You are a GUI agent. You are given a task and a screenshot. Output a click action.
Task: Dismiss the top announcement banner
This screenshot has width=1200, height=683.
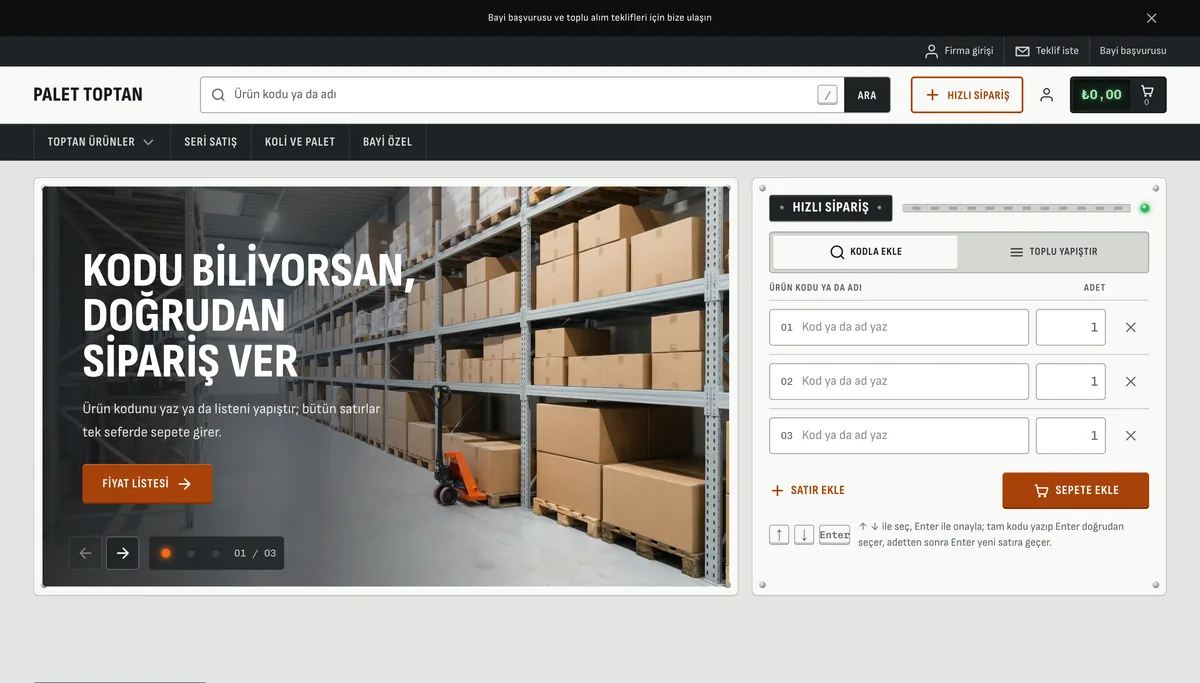click(x=1151, y=18)
